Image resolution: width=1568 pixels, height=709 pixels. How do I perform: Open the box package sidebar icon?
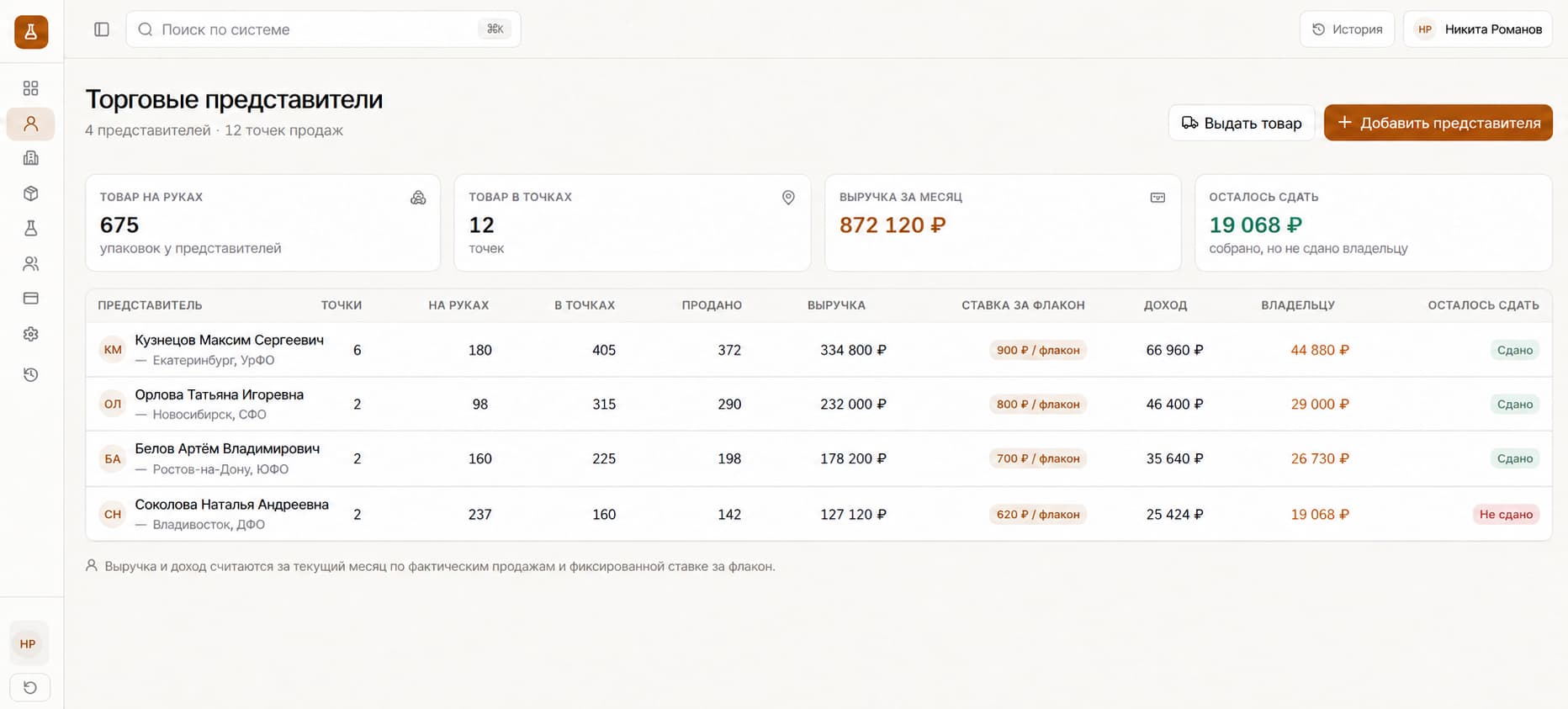tap(31, 193)
